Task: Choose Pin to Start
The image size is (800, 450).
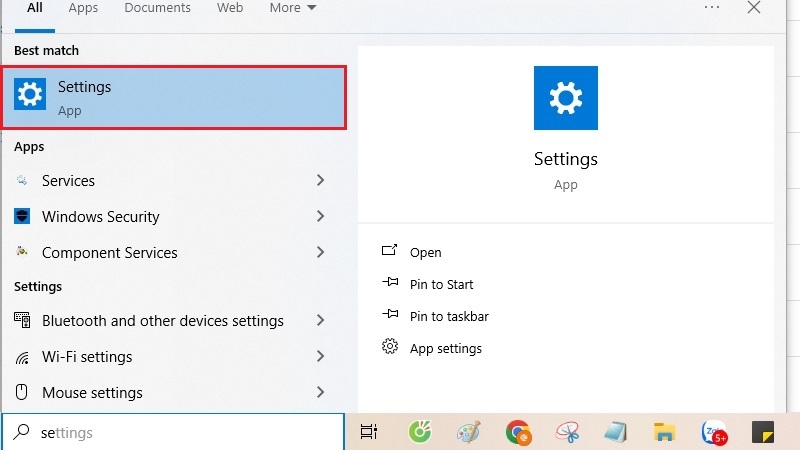Action: click(x=441, y=284)
